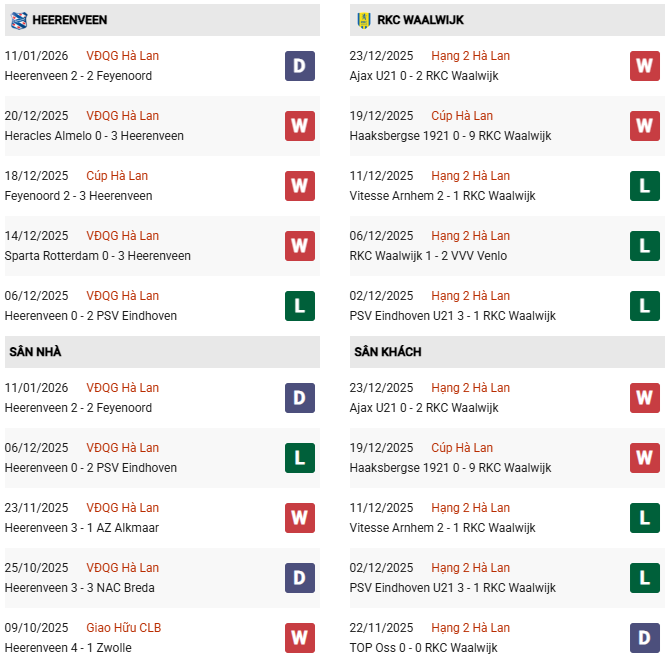Click the D result badge for TOP Oss match

tap(645, 638)
